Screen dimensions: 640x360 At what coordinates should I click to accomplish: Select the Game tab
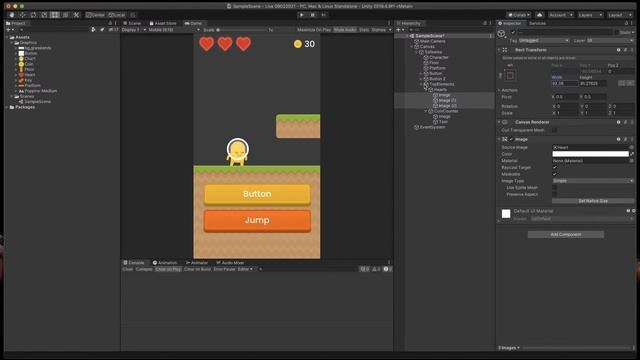tap(193, 23)
